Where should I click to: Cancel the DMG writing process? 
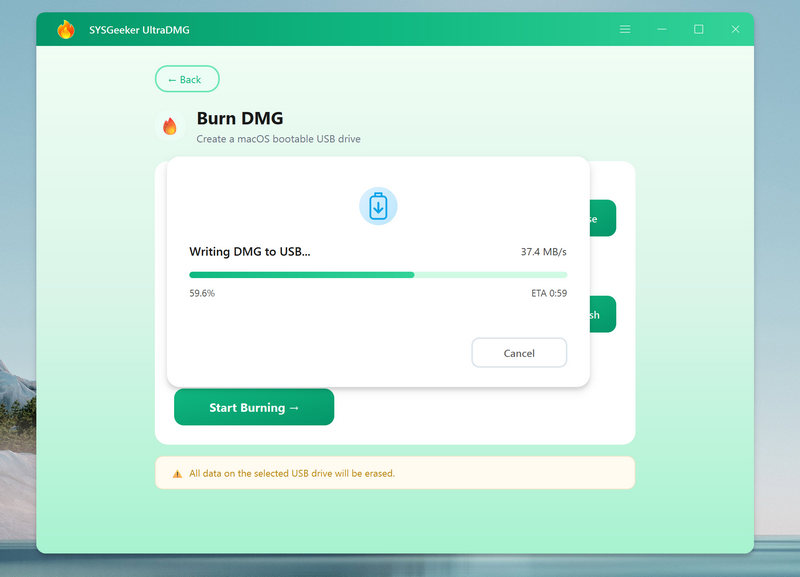click(x=519, y=353)
